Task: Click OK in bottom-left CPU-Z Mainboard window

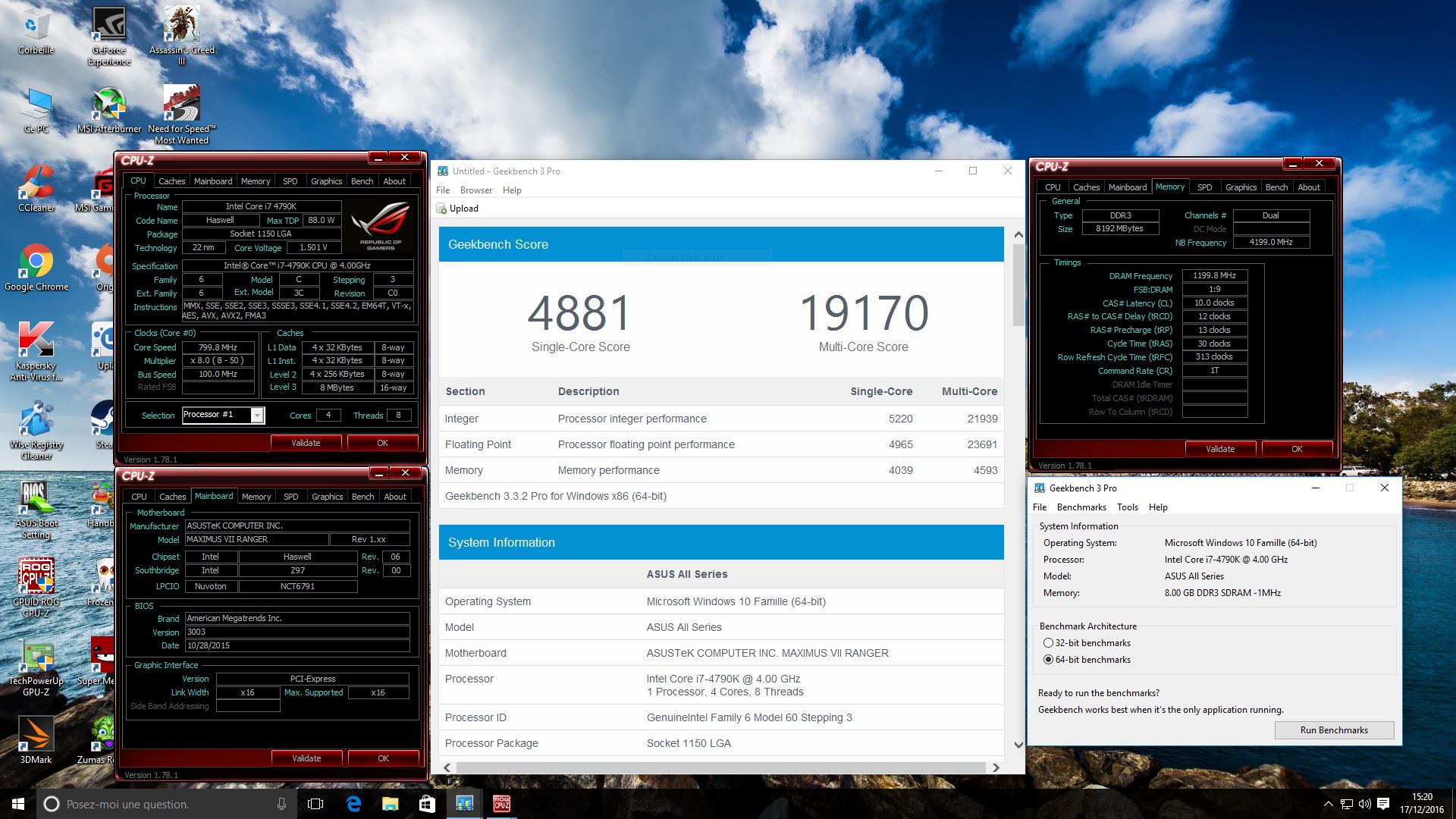Action: [383, 758]
